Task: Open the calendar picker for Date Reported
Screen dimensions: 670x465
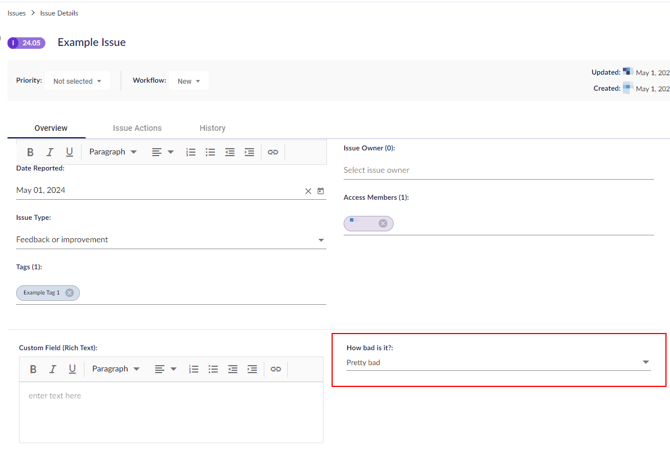Action: click(x=321, y=191)
